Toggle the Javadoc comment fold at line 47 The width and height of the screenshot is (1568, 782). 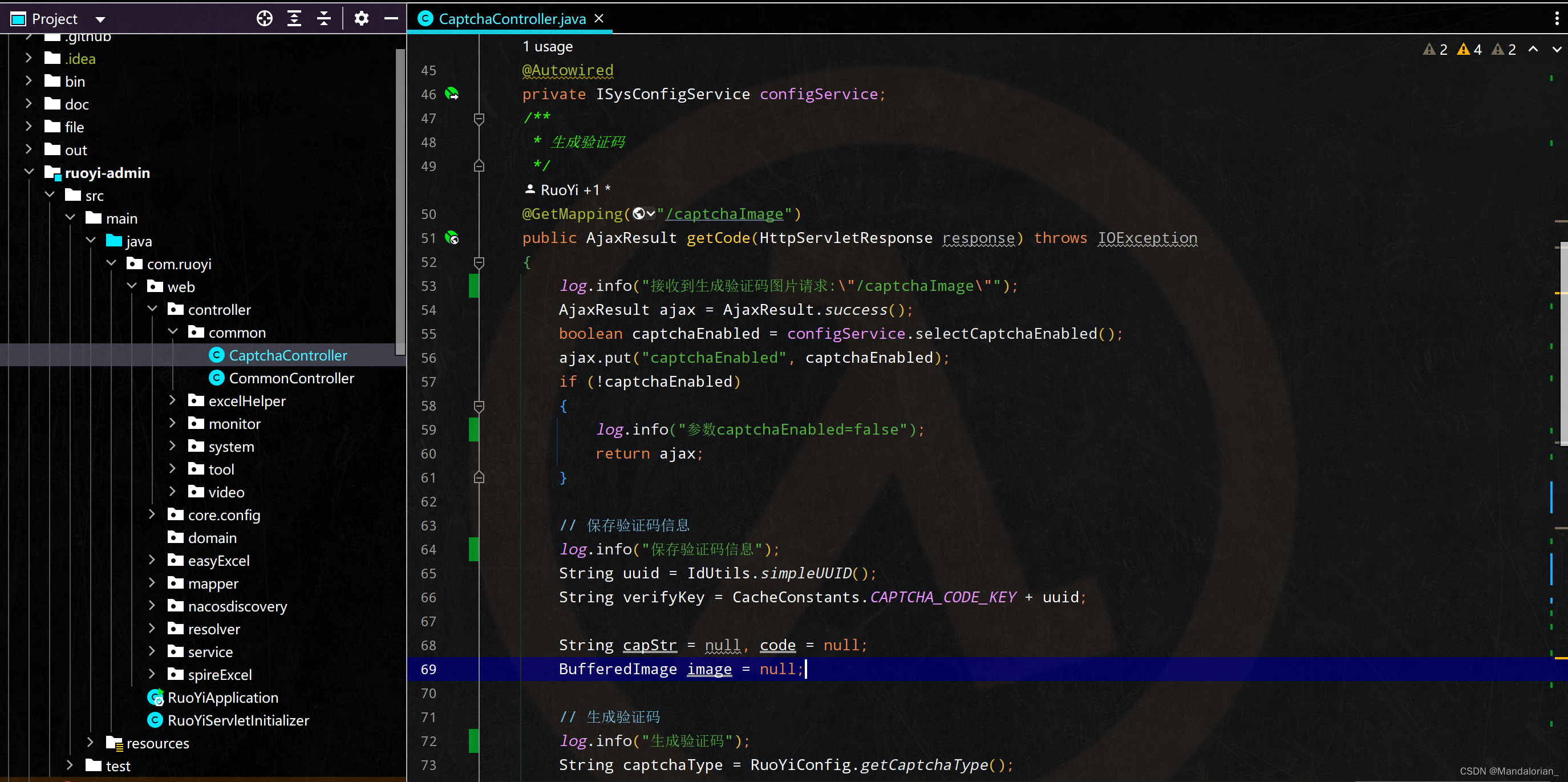point(479,118)
